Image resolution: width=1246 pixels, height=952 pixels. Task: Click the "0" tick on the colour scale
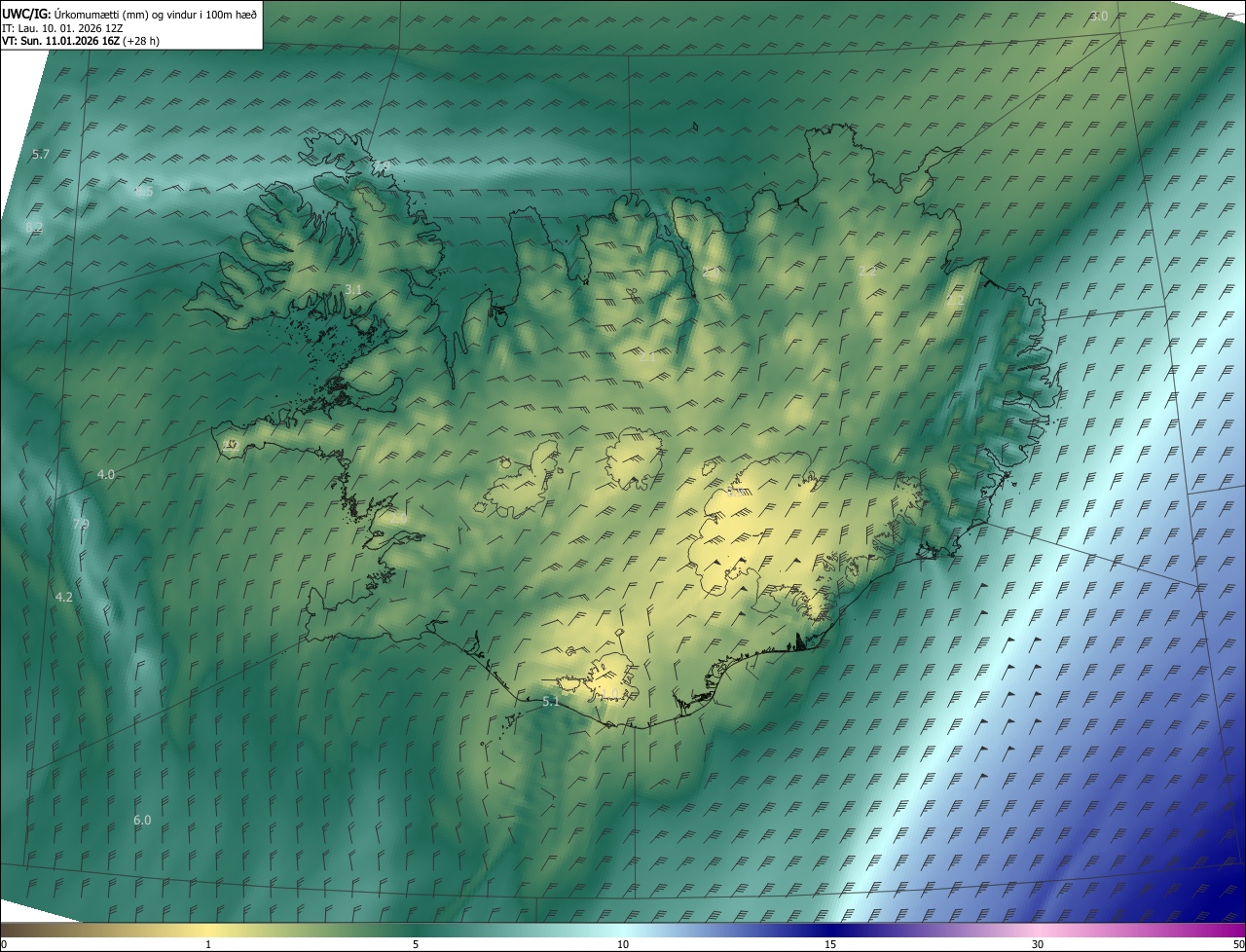4,944
